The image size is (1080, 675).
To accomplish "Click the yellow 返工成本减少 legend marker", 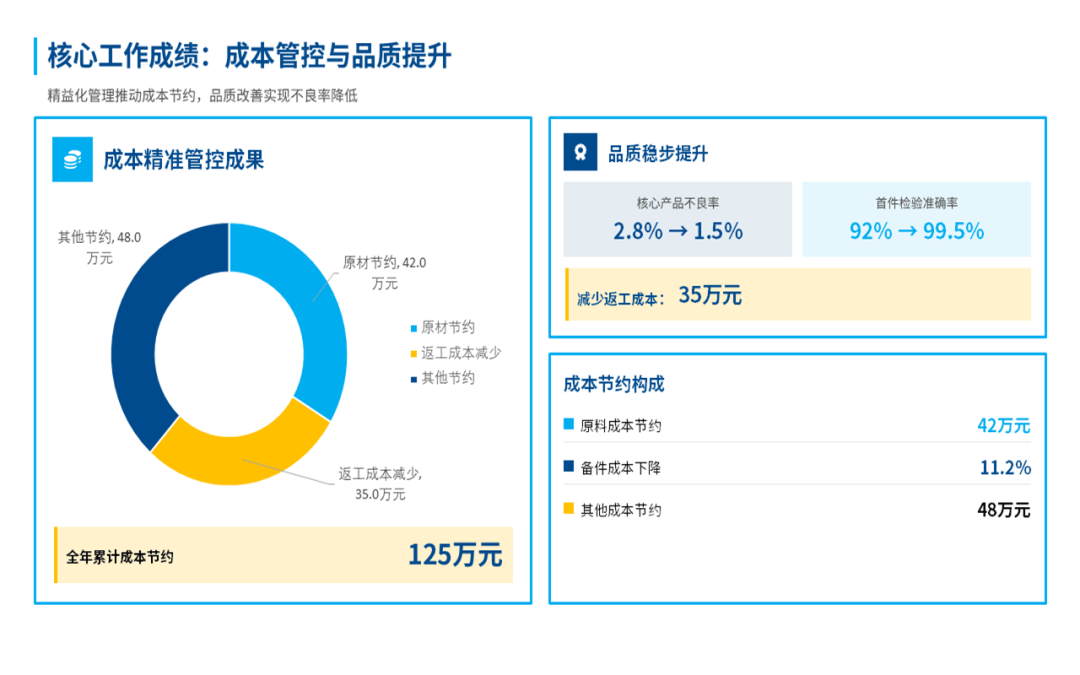I will point(414,354).
